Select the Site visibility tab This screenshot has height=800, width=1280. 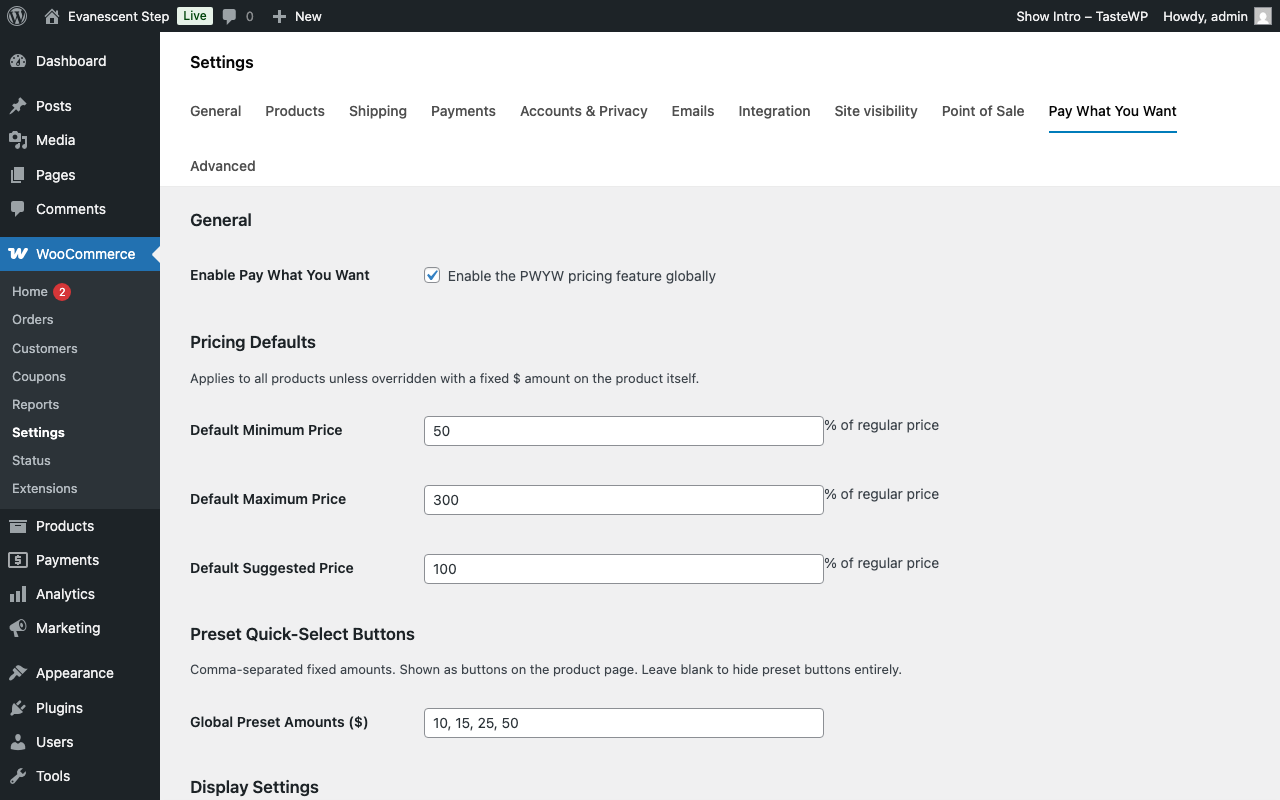coord(876,111)
